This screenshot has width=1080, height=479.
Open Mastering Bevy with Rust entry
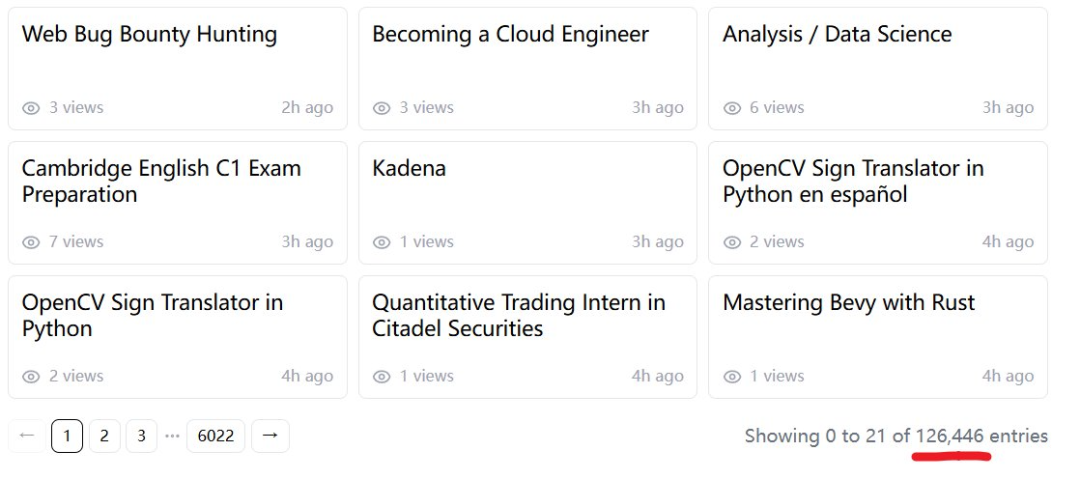848,303
